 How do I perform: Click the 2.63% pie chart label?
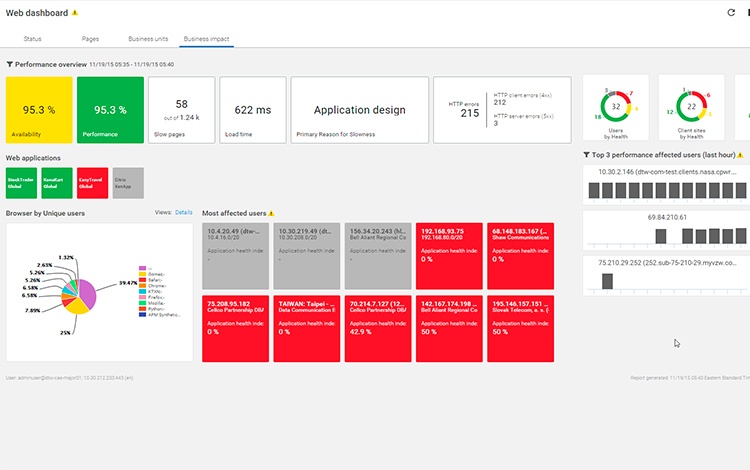44,265
